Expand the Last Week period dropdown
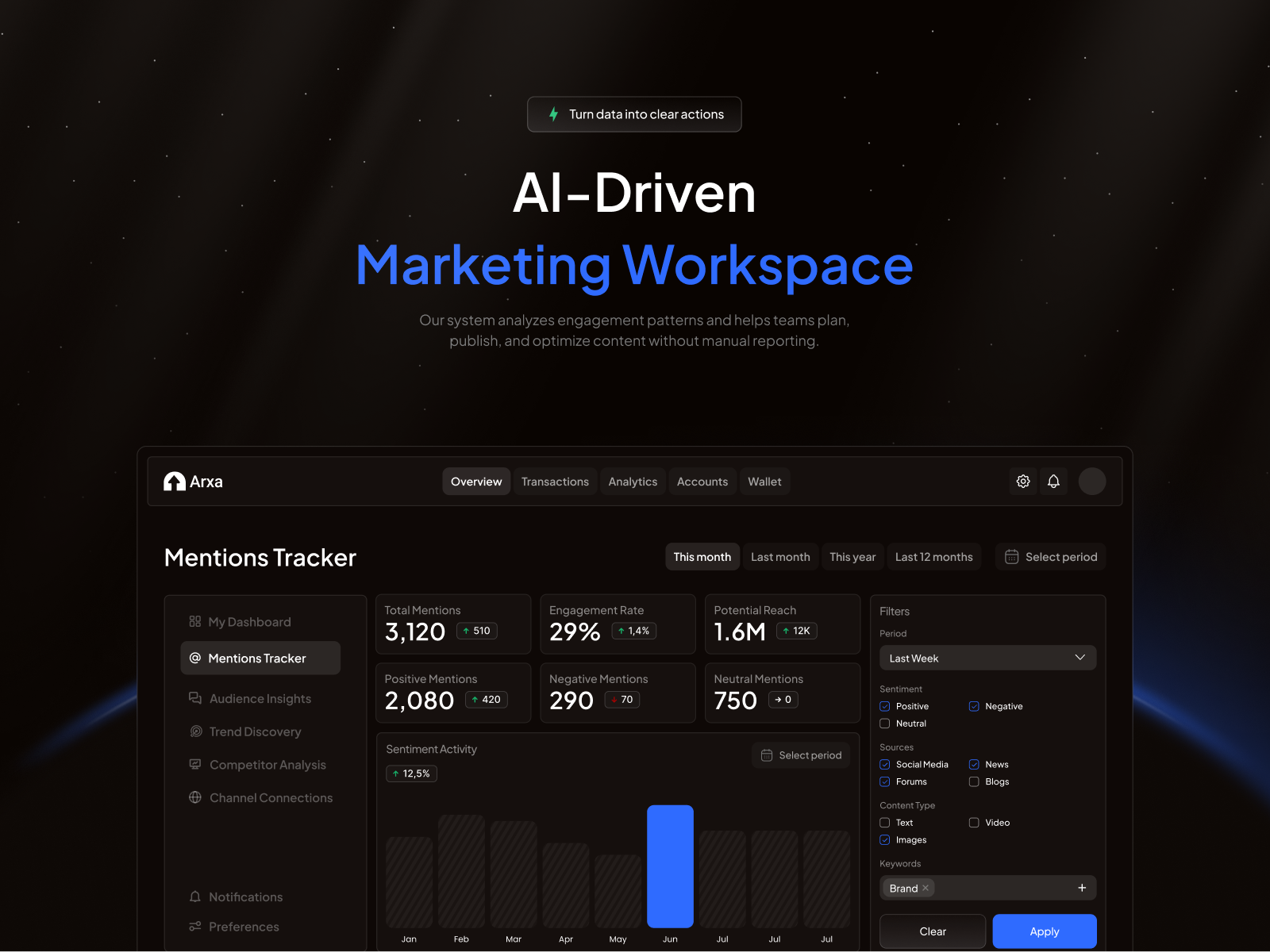The height and width of the screenshot is (952, 1270). [x=988, y=658]
